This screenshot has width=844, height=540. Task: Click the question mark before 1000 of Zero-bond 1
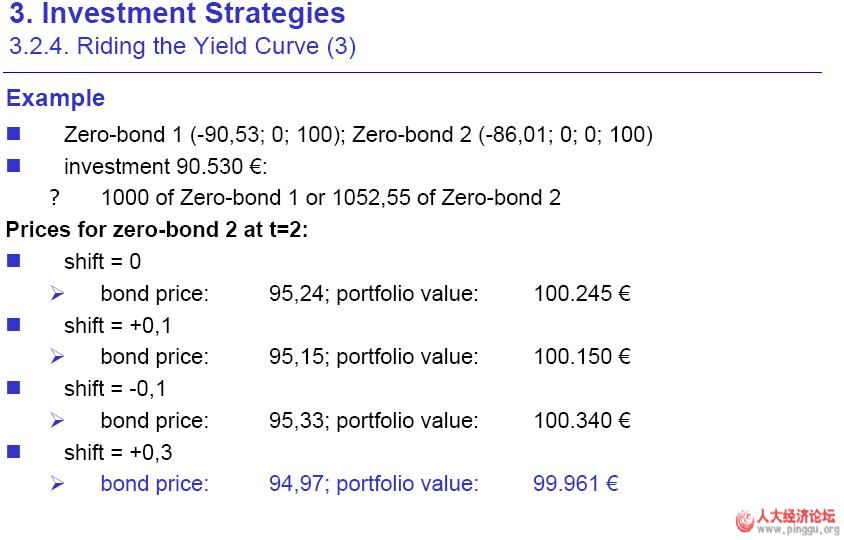pyautogui.click(x=56, y=198)
